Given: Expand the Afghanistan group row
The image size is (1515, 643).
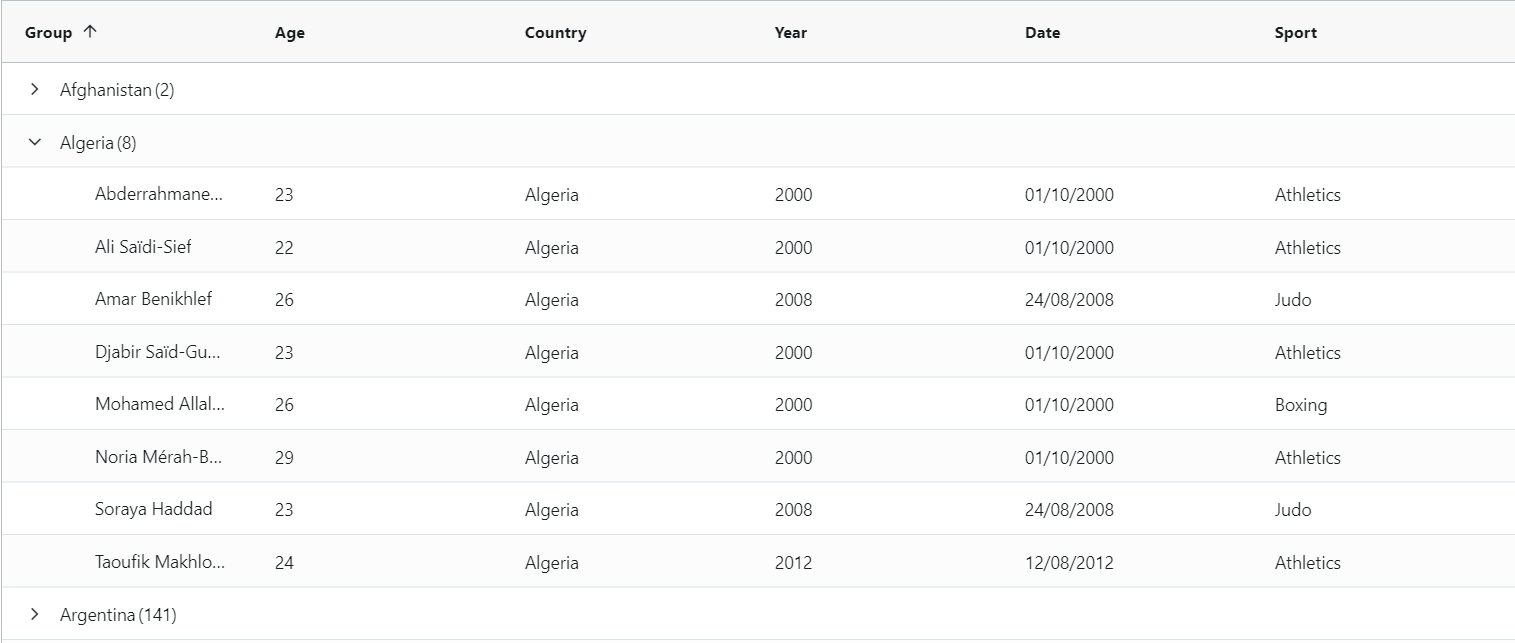Looking at the screenshot, I should 35,90.
